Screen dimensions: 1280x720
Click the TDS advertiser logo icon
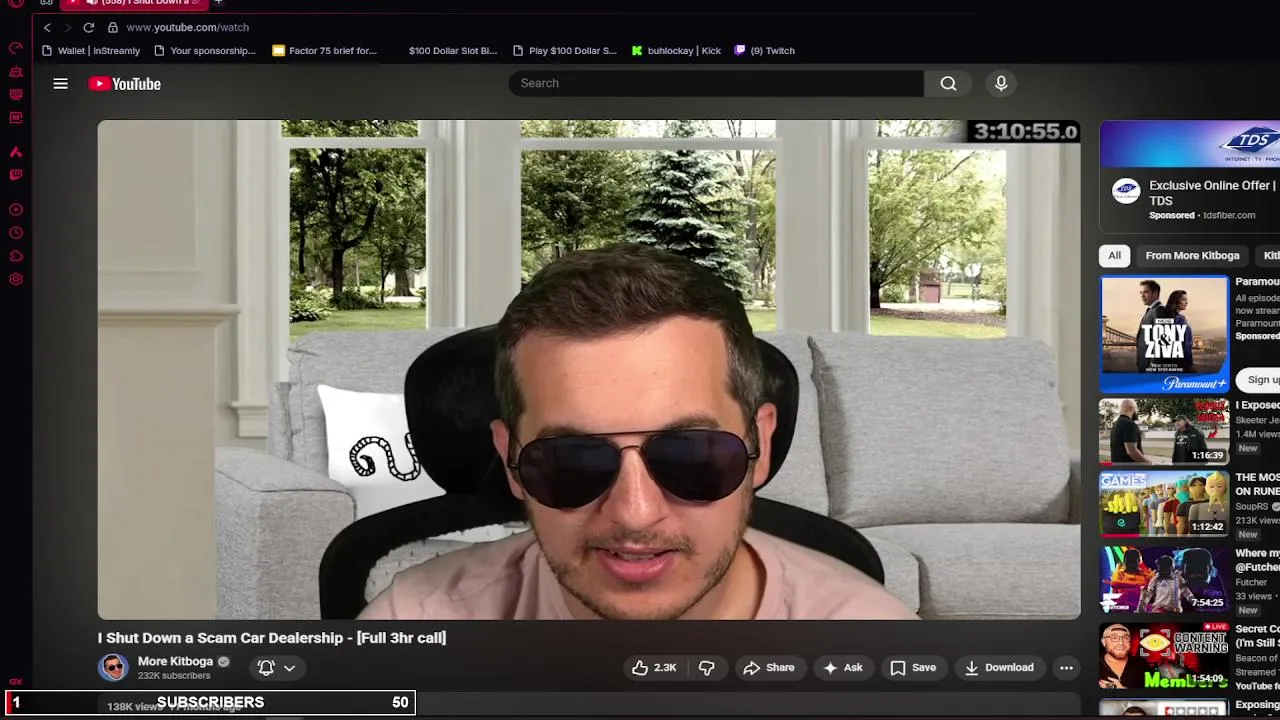(1126, 191)
